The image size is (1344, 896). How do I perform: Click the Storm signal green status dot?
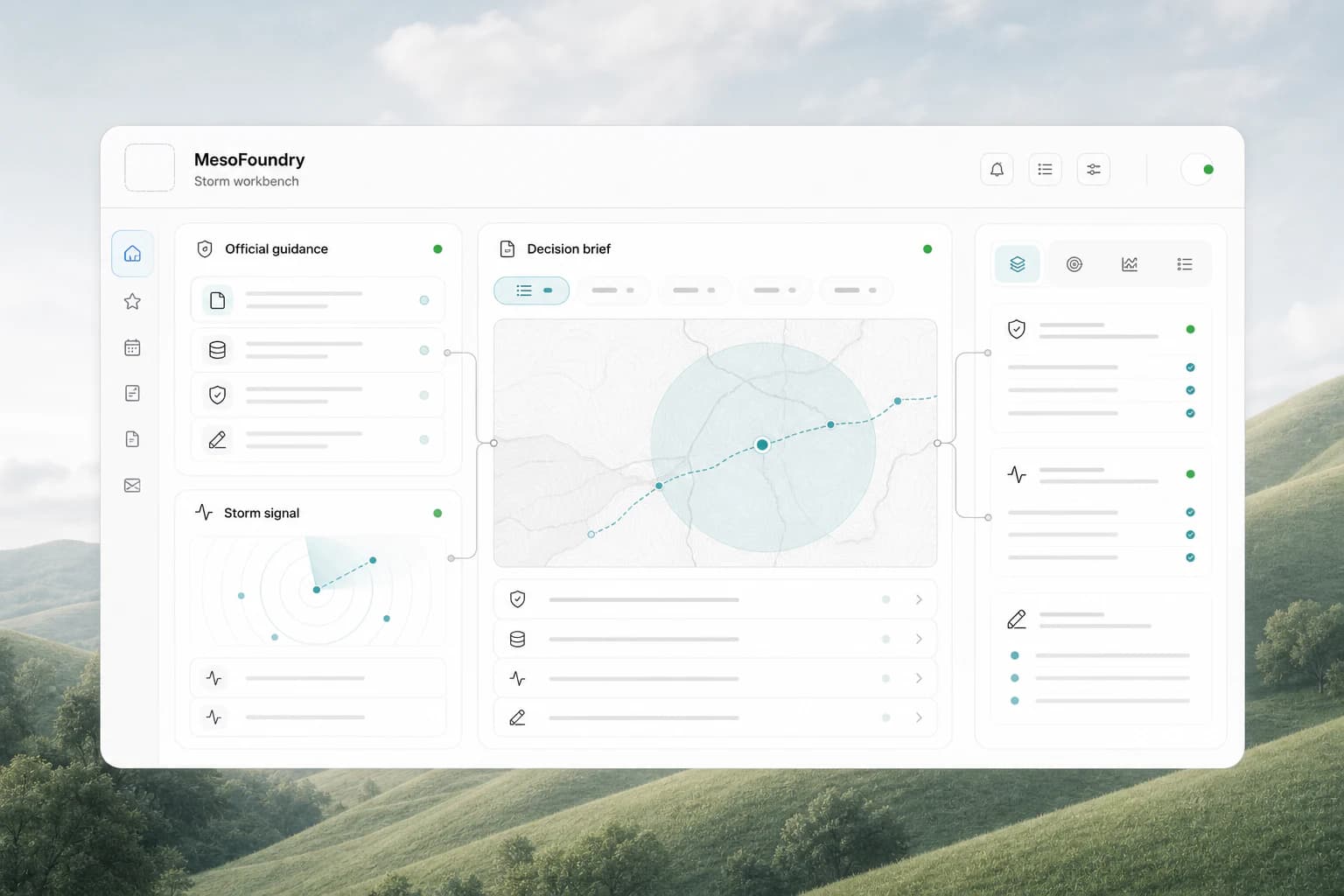pos(437,513)
